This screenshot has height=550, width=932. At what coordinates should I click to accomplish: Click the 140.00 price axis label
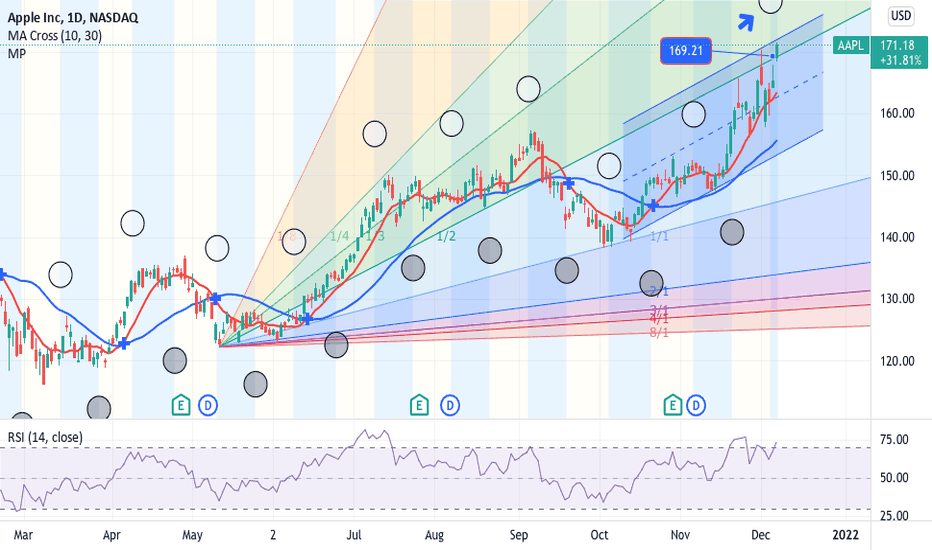(897, 237)
